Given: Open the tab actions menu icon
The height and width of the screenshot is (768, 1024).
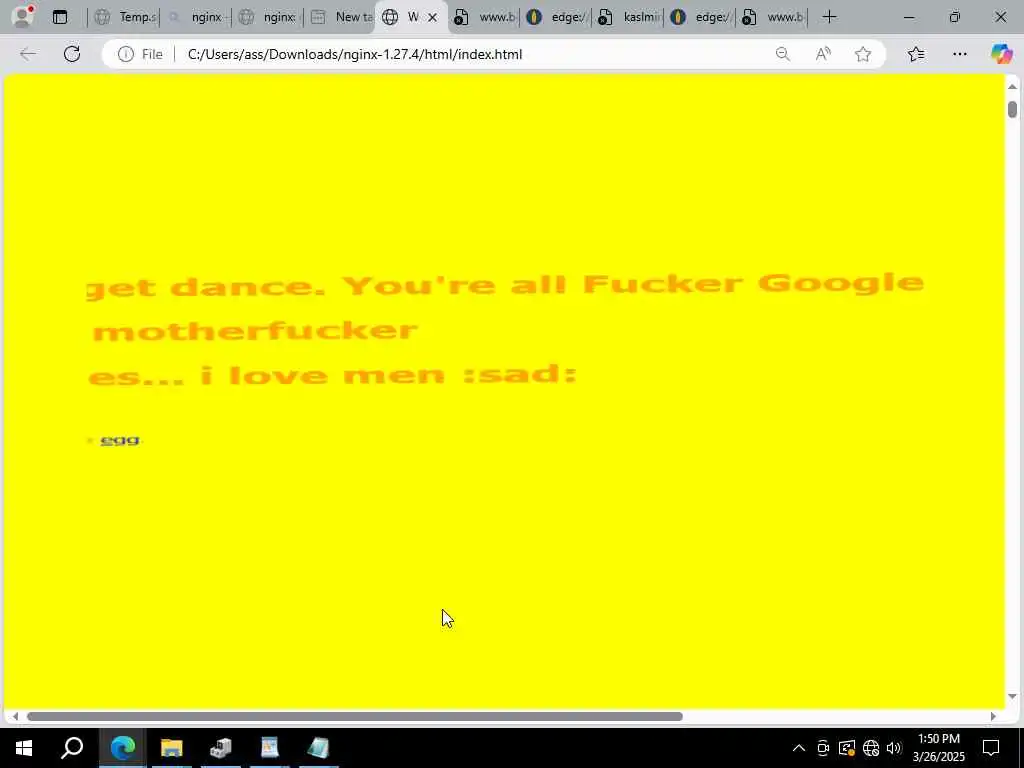Looking at the screenshot, I should pos(59,17).
